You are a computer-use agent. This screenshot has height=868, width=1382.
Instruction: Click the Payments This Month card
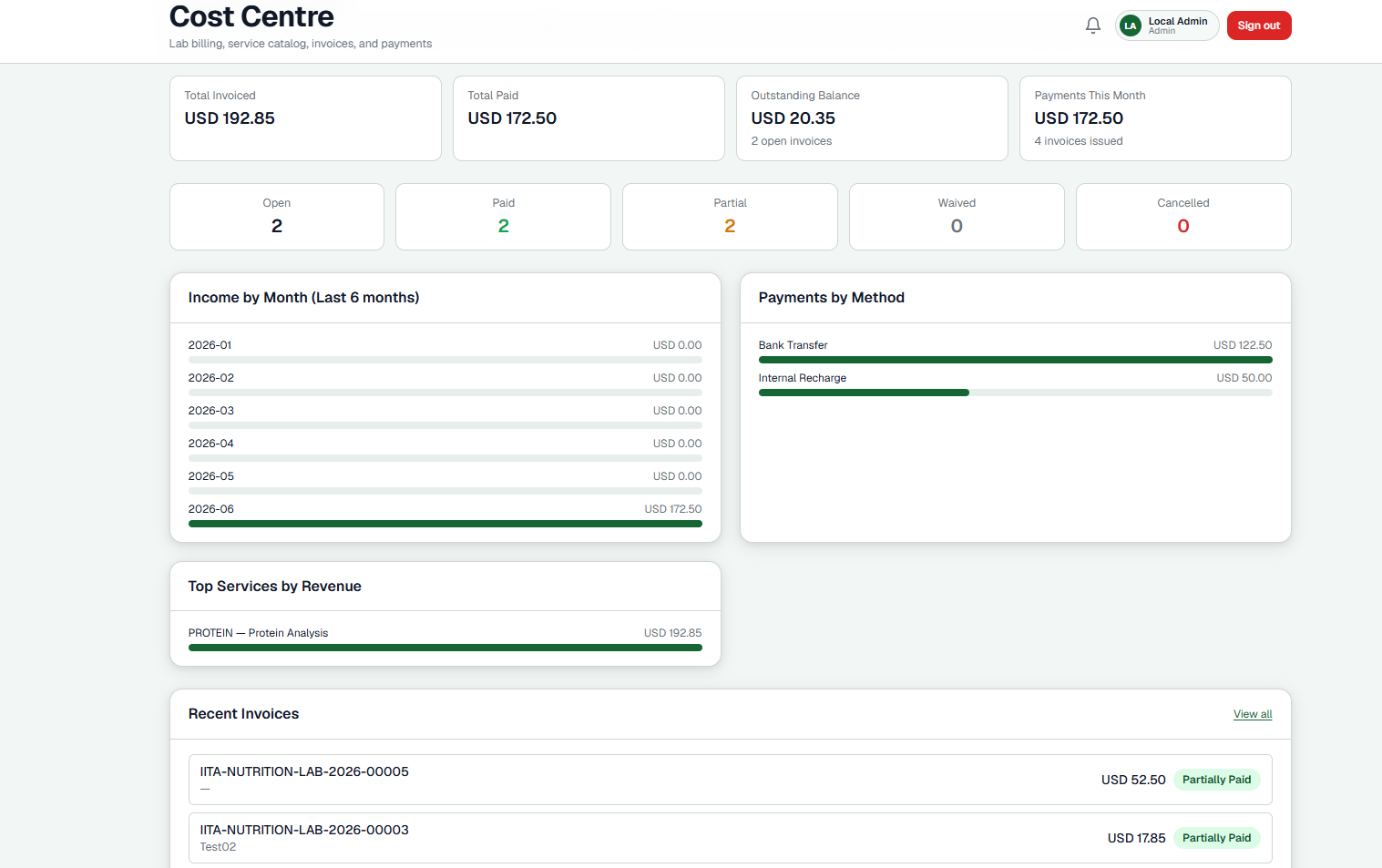pyautogui.click(x=1155, y=118)
